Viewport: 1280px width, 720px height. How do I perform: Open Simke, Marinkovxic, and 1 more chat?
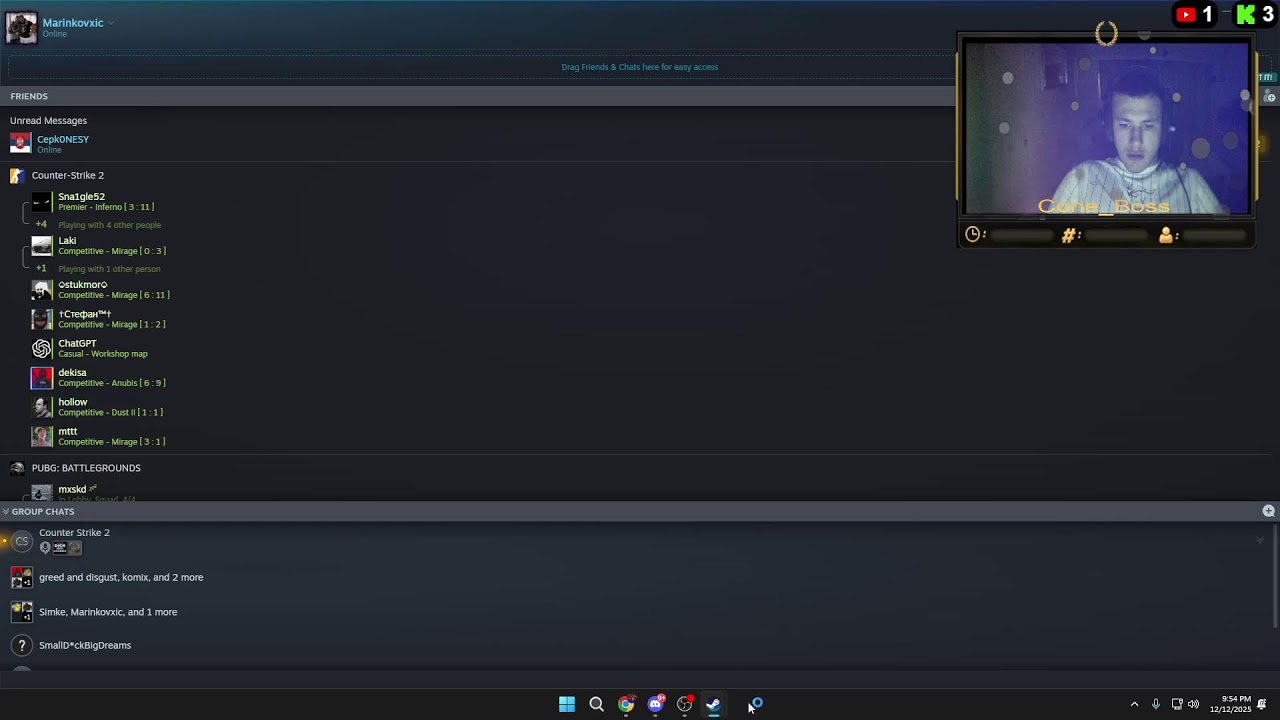(x=108, y=612)
